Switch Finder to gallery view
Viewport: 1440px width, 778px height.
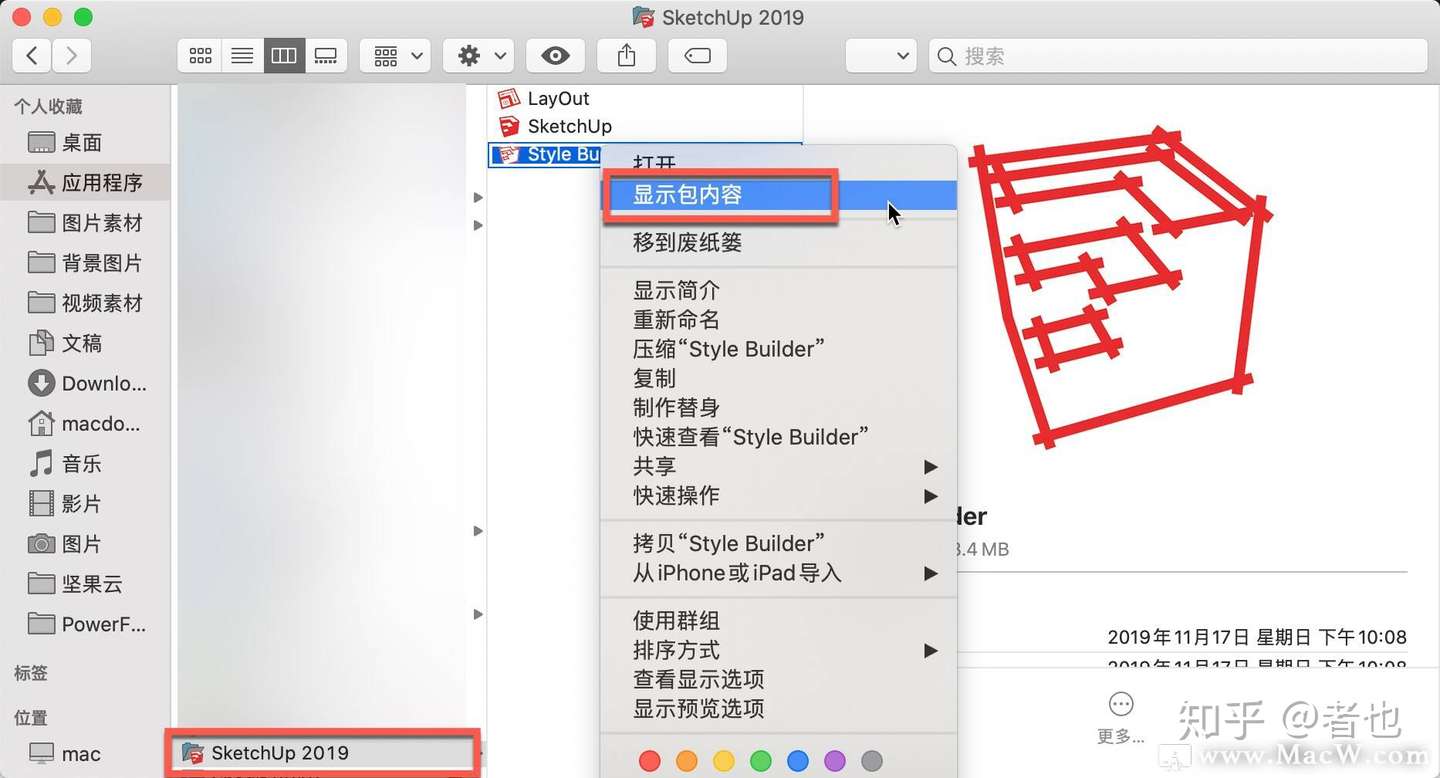click(326, 56)
